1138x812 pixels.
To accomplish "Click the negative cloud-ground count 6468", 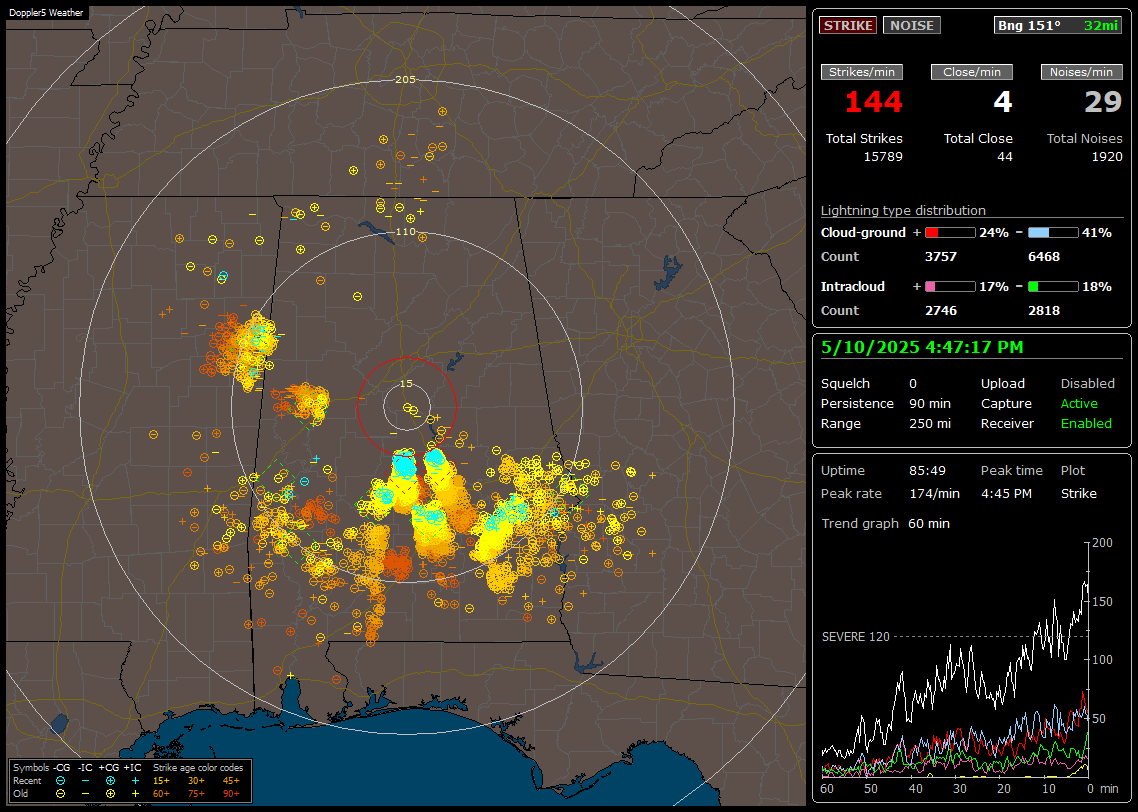I will pyautogui.click(x=1044, y=257).
